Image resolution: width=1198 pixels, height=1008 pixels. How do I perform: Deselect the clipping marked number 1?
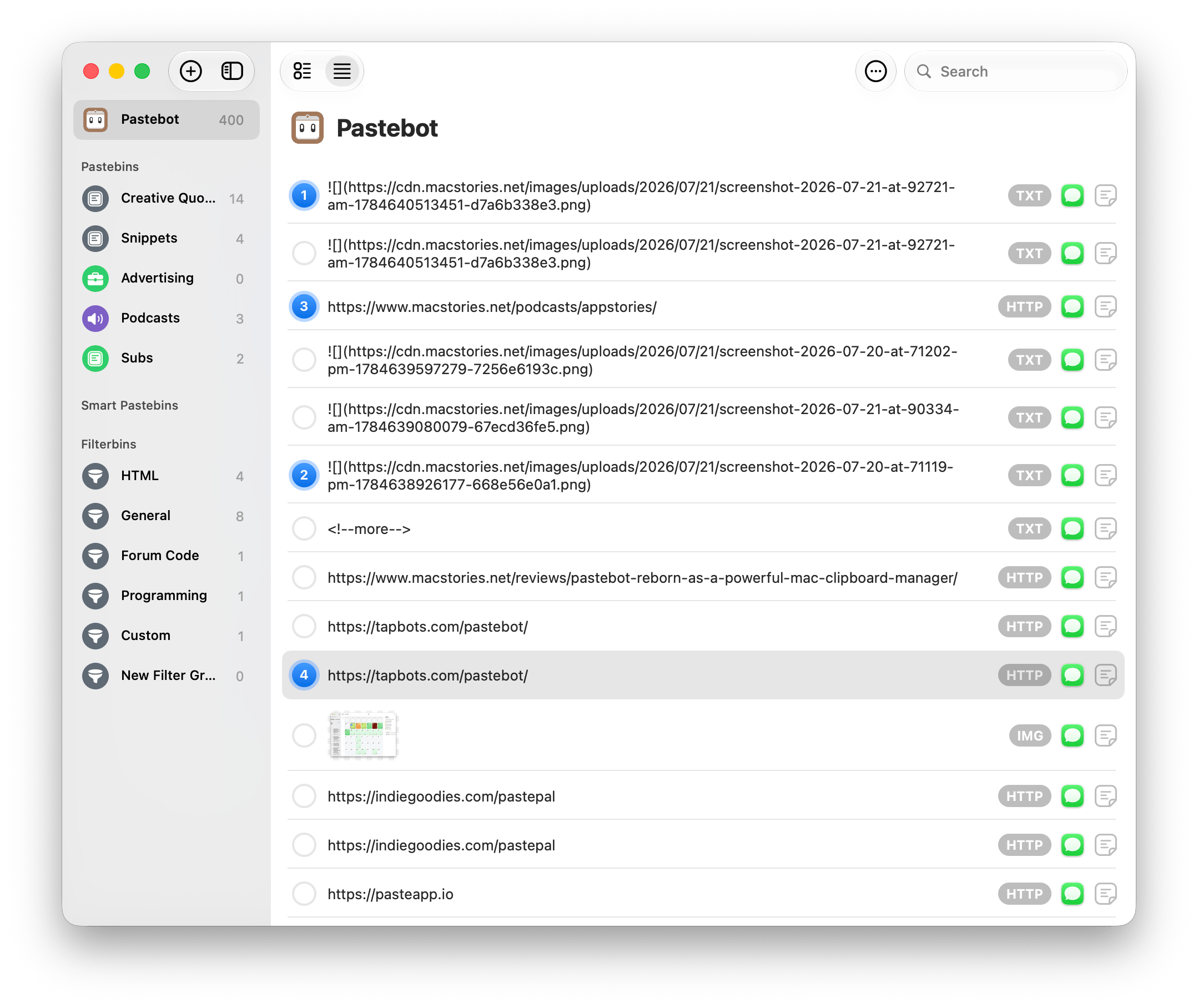tap(304, 195)
